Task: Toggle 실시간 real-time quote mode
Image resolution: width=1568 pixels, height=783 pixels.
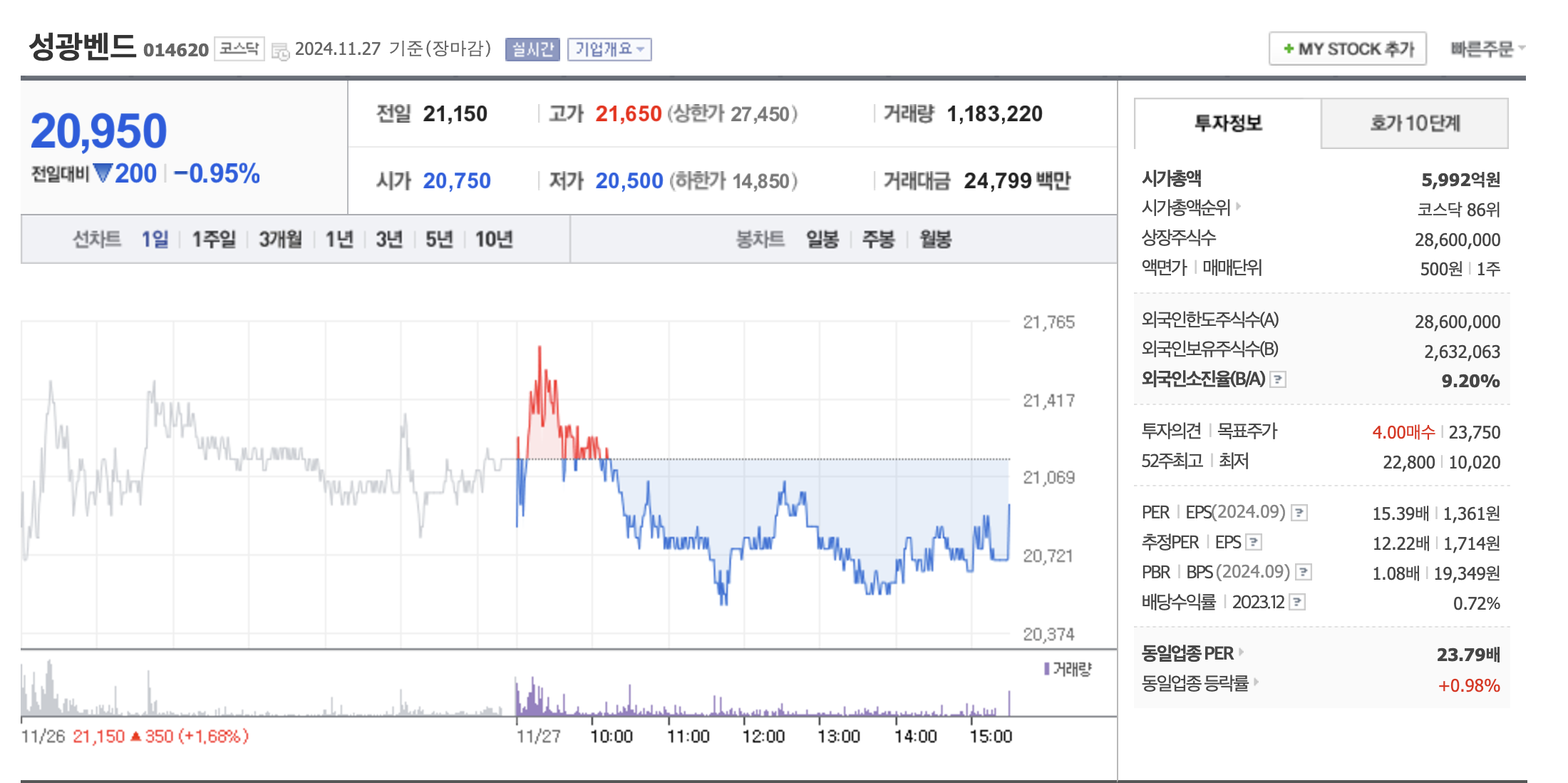Action: (x=532, y=48)
